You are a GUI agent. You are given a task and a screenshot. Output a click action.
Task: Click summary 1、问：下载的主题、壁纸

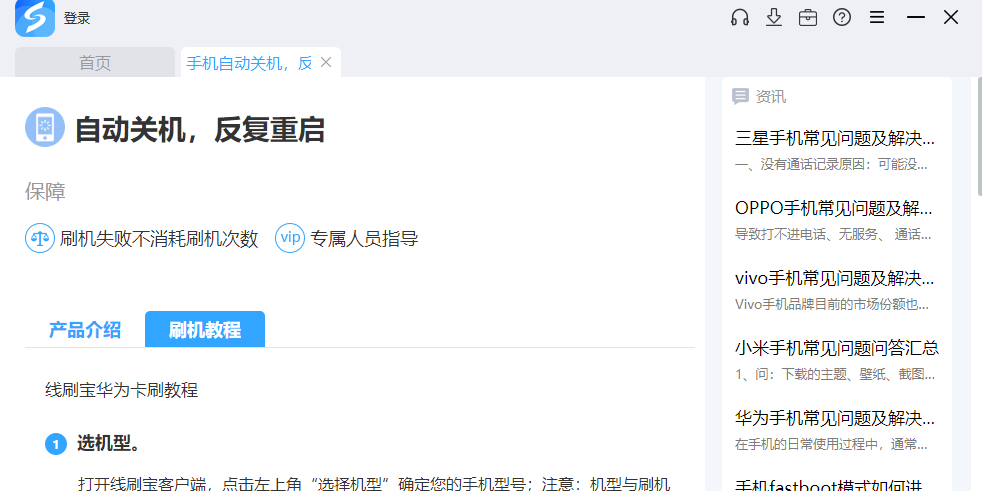(x=835, y=375)
